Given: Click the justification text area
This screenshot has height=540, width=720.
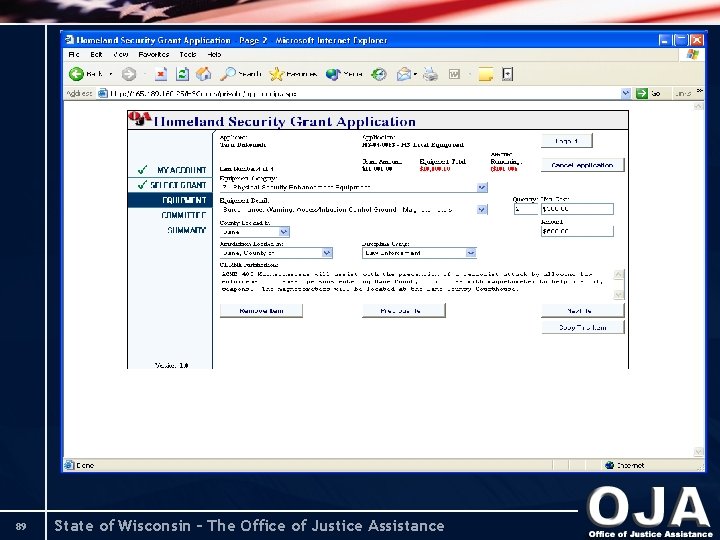Looking at the screenshot, I should pyautogui.click(x=416, y=284).
